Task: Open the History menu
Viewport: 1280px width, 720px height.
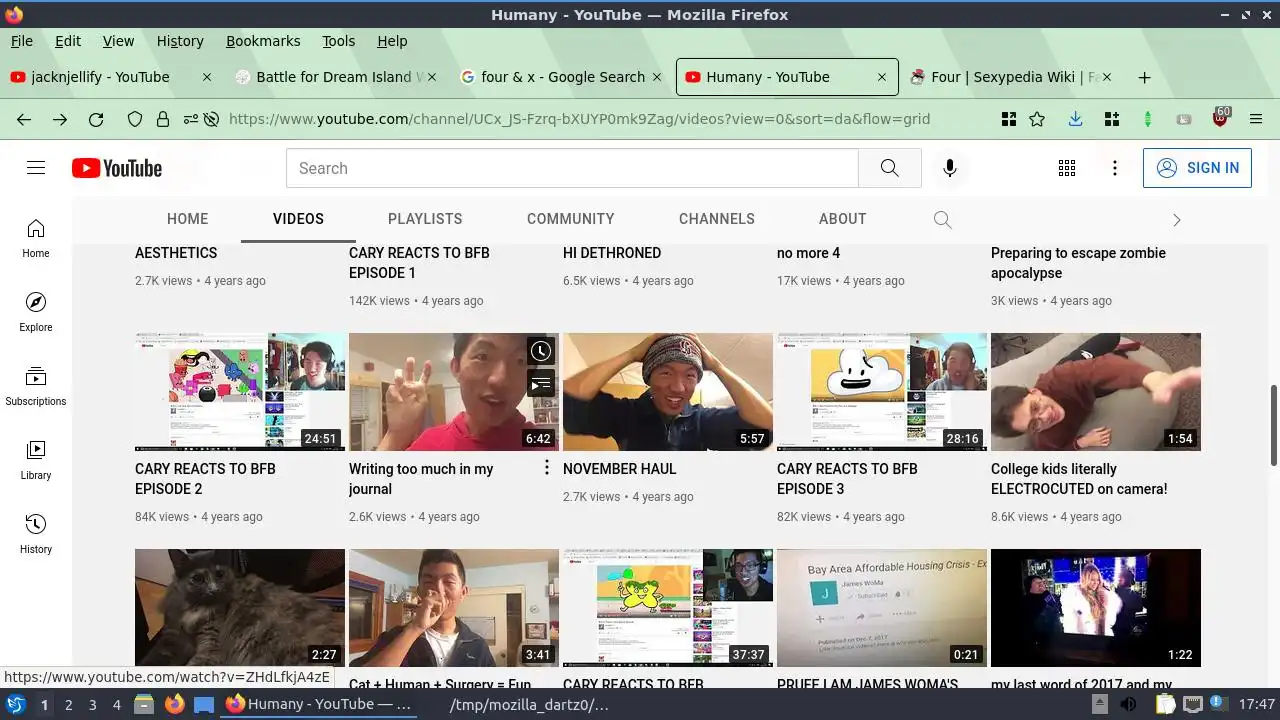Action: [180, 41]
